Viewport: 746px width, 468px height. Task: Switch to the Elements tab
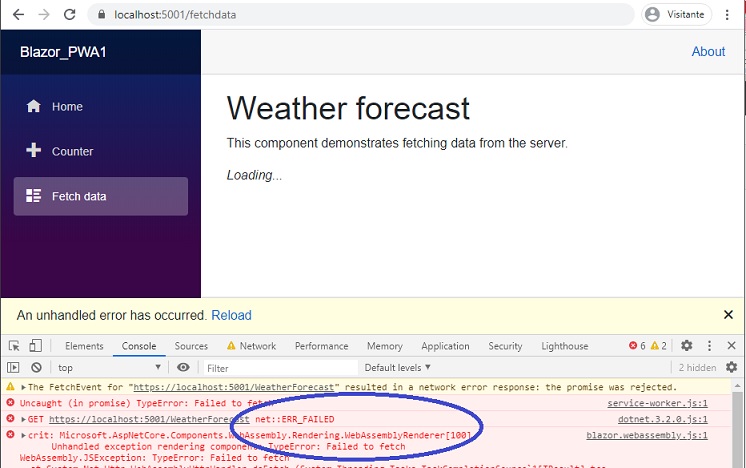click(x=84, y=346)
